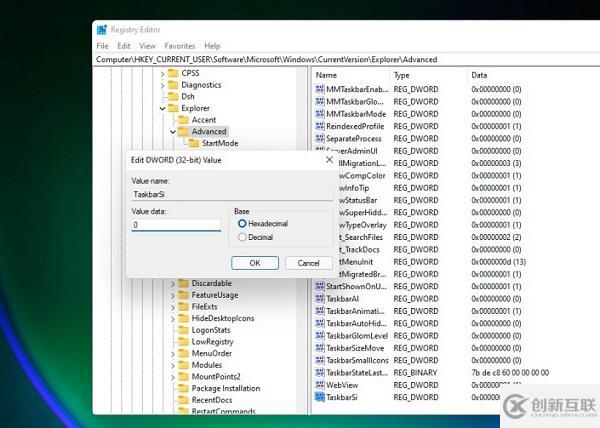
Task: Click the Data column header
Action: pyautogui.click(x=479, y=75)
